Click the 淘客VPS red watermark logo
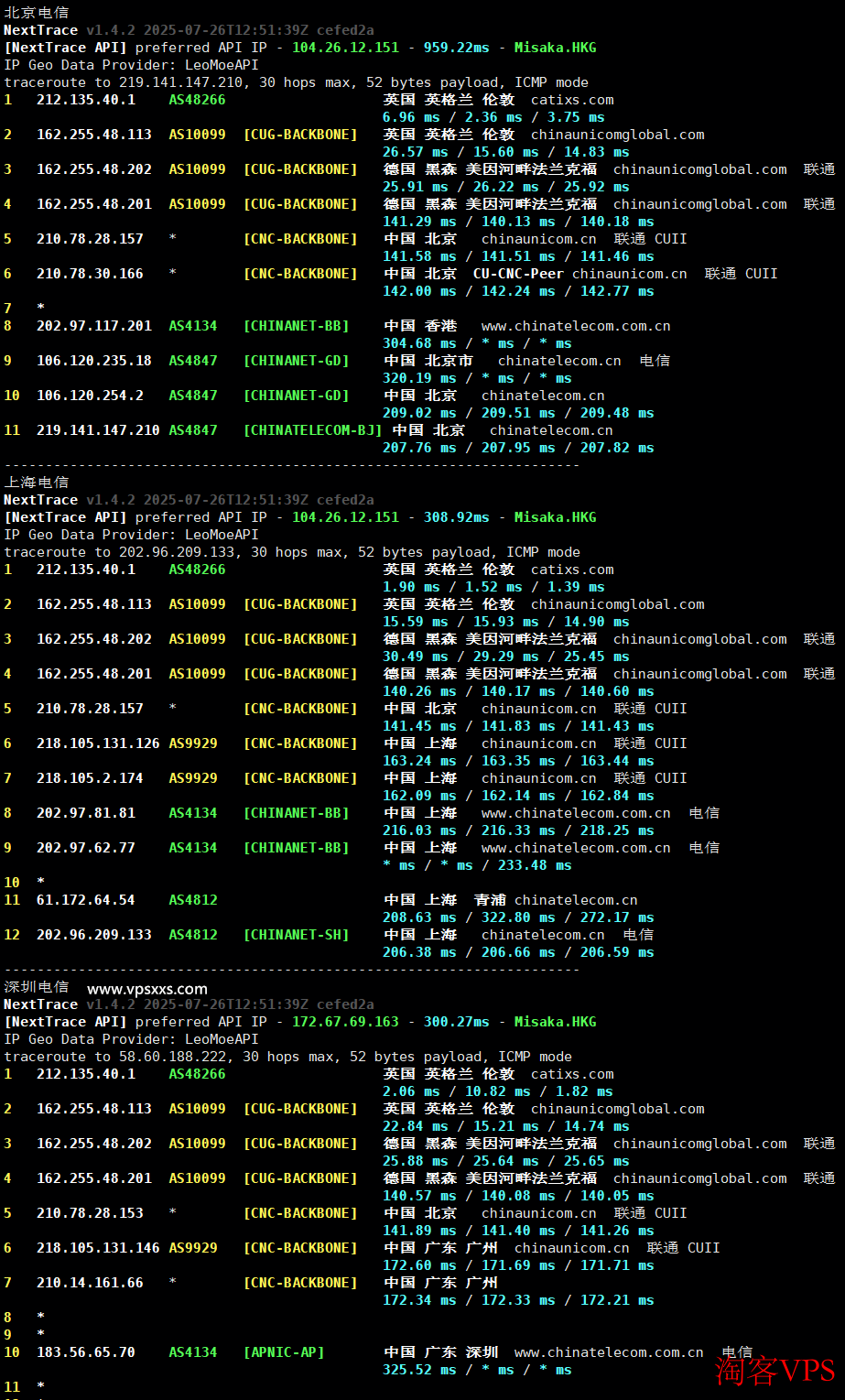845x1400 pixels. [775, 1370]
